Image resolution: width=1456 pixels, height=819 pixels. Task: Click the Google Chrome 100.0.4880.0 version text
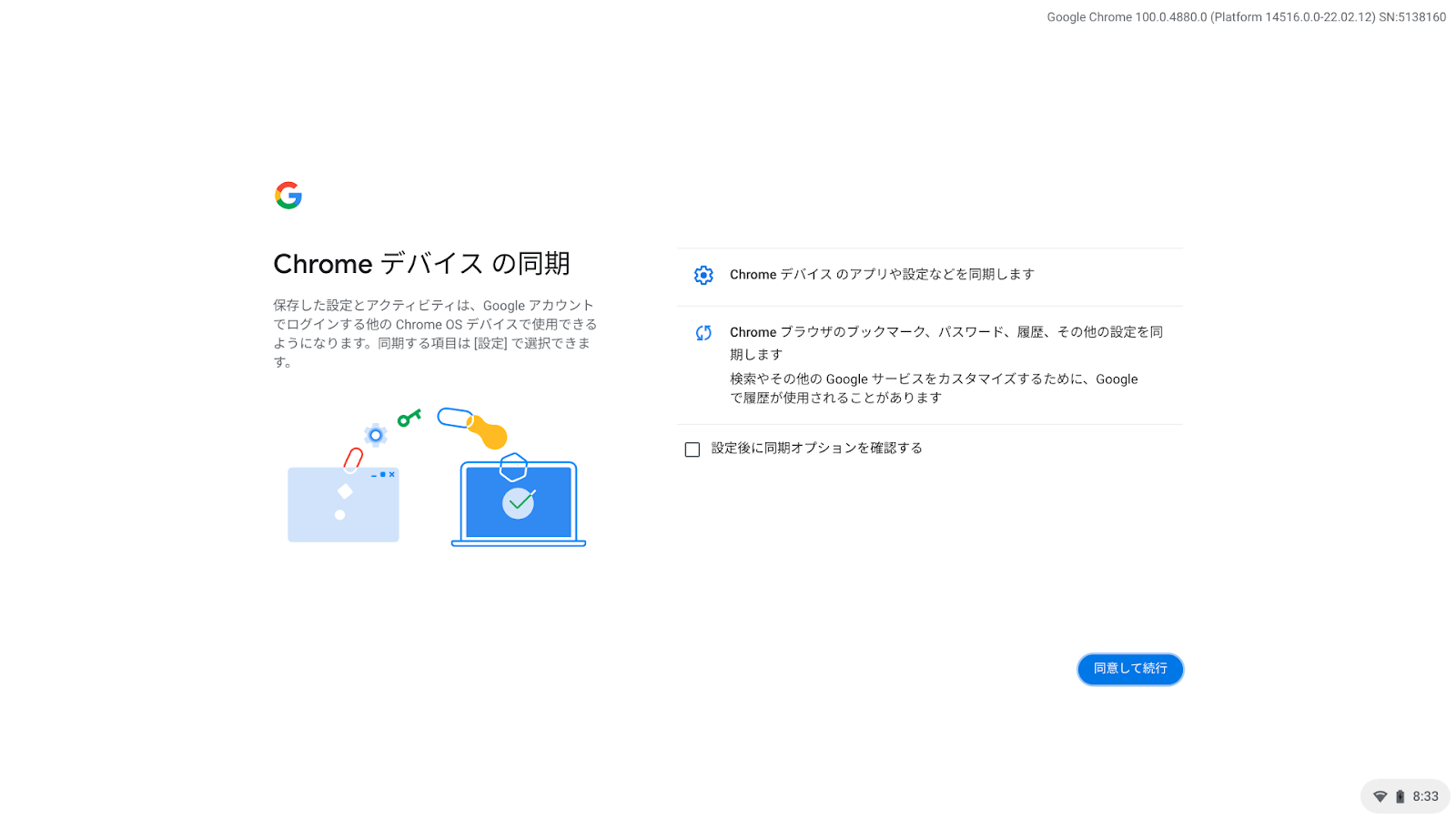1246,17
